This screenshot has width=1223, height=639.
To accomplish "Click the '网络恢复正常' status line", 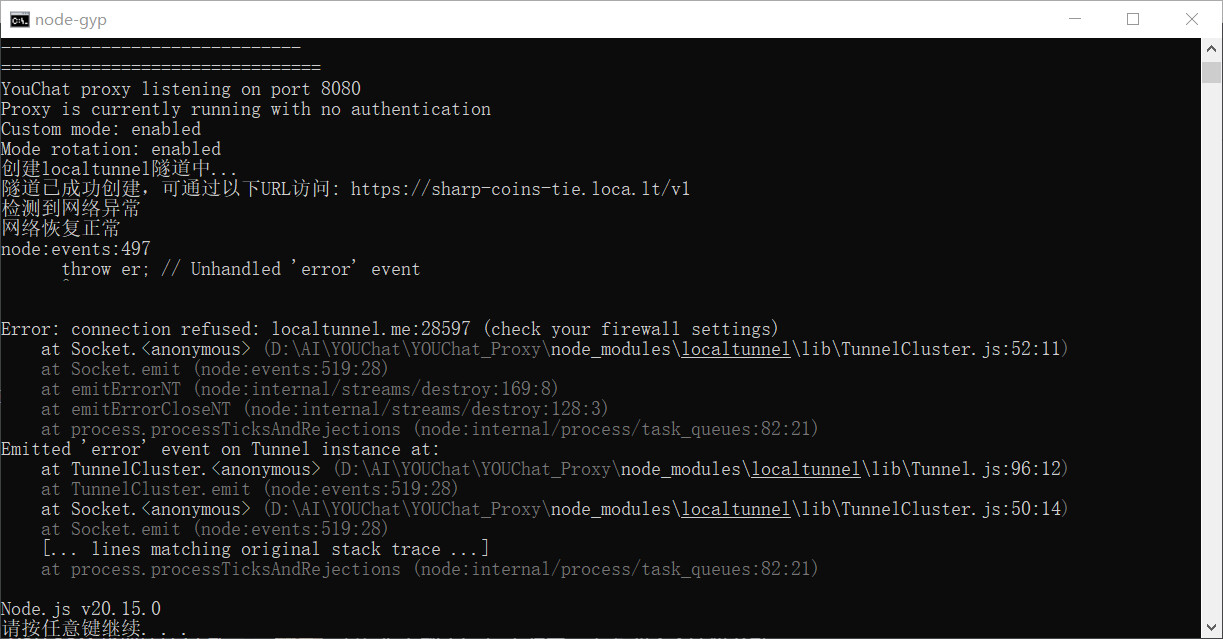I will [x=61, y=229].
